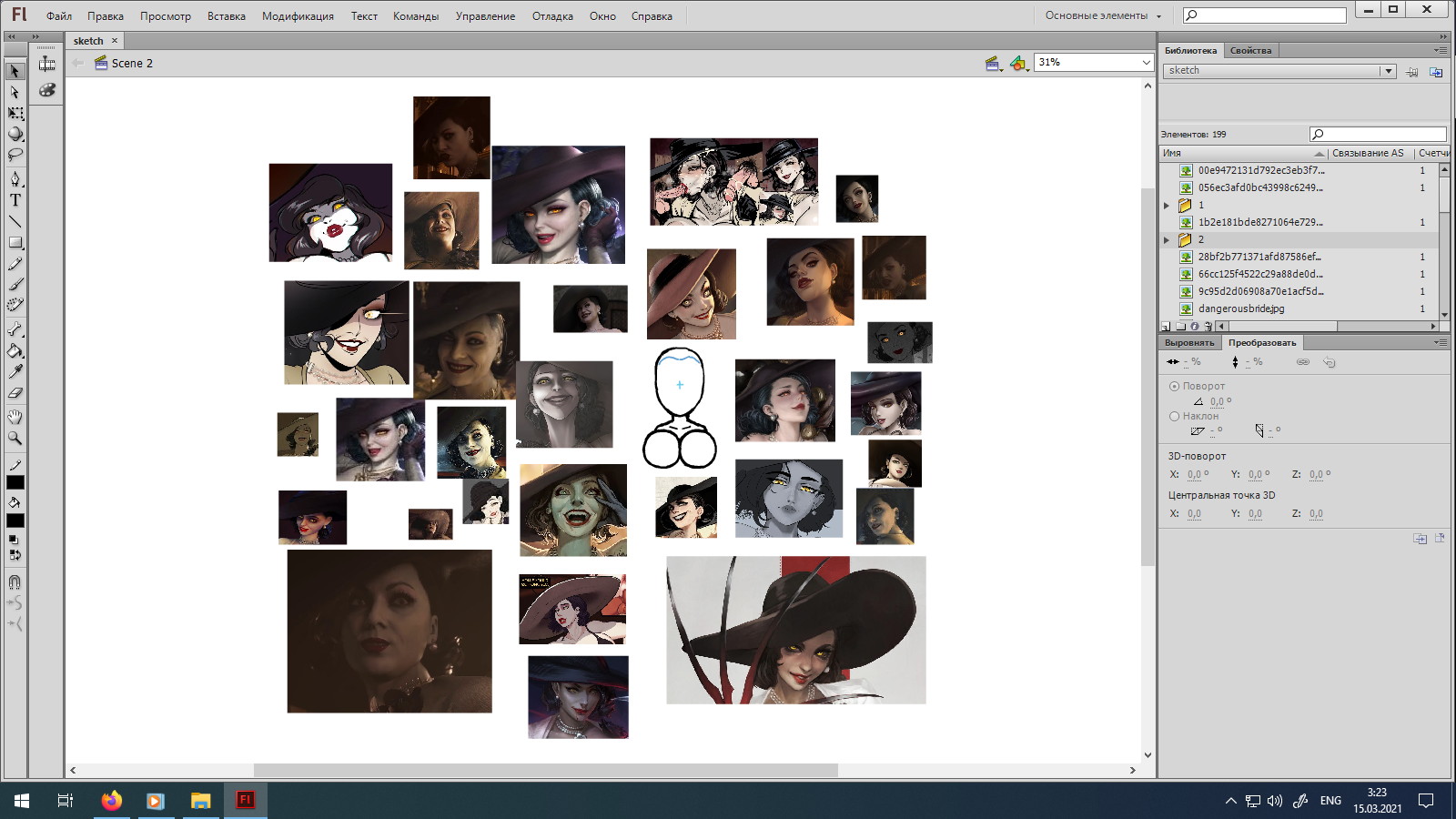
Task: Pick the Paint Bucket tool
Action: click(15, 350)
